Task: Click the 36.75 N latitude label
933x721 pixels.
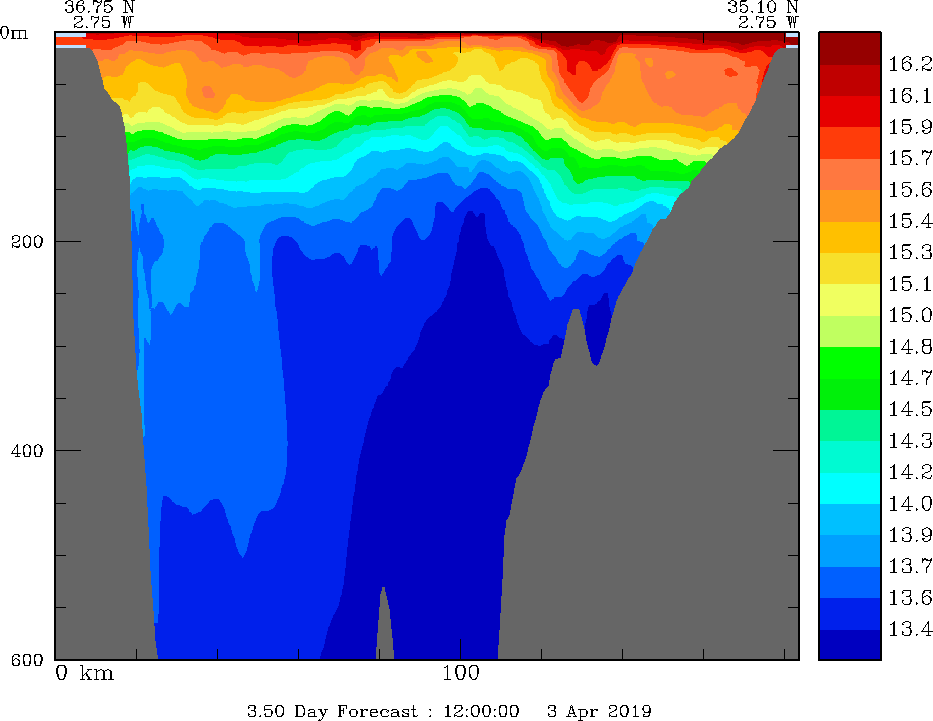Action: point(99,6)
